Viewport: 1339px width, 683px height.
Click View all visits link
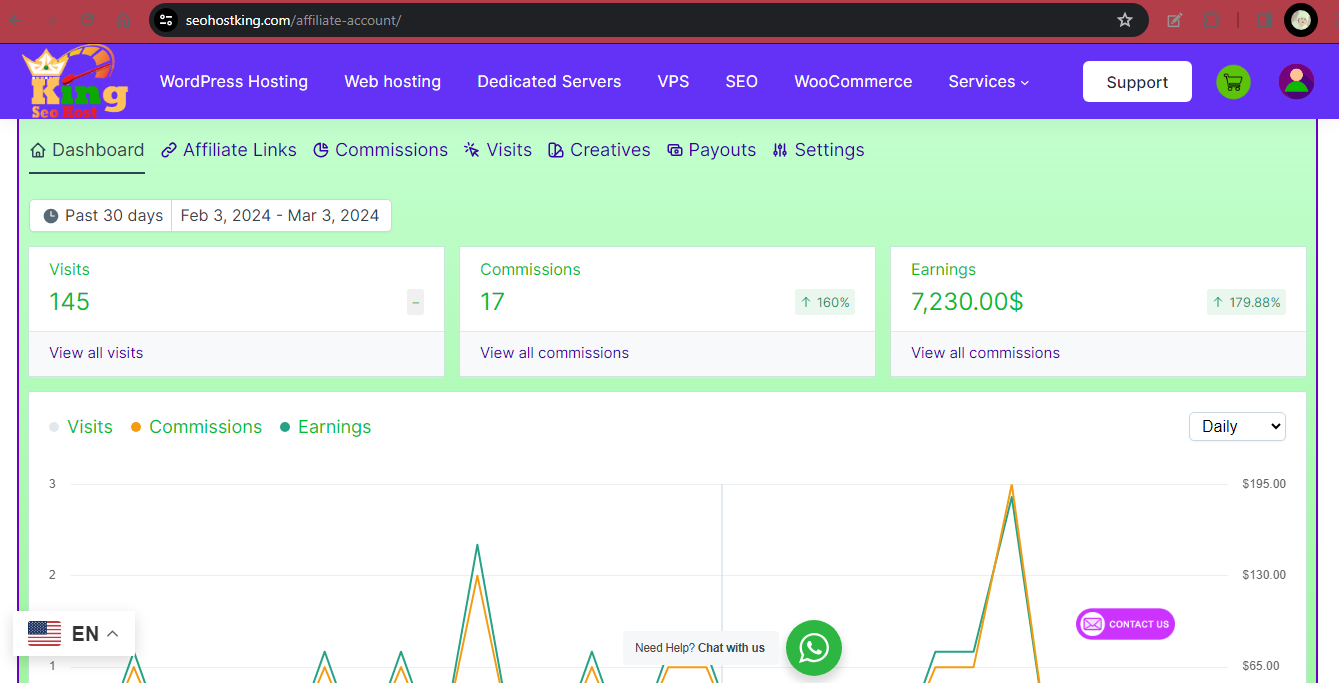click(96, 353)
